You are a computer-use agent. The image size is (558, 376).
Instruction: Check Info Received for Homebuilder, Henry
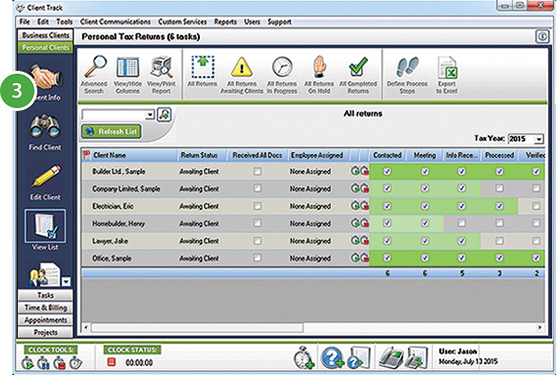point(462,223)
